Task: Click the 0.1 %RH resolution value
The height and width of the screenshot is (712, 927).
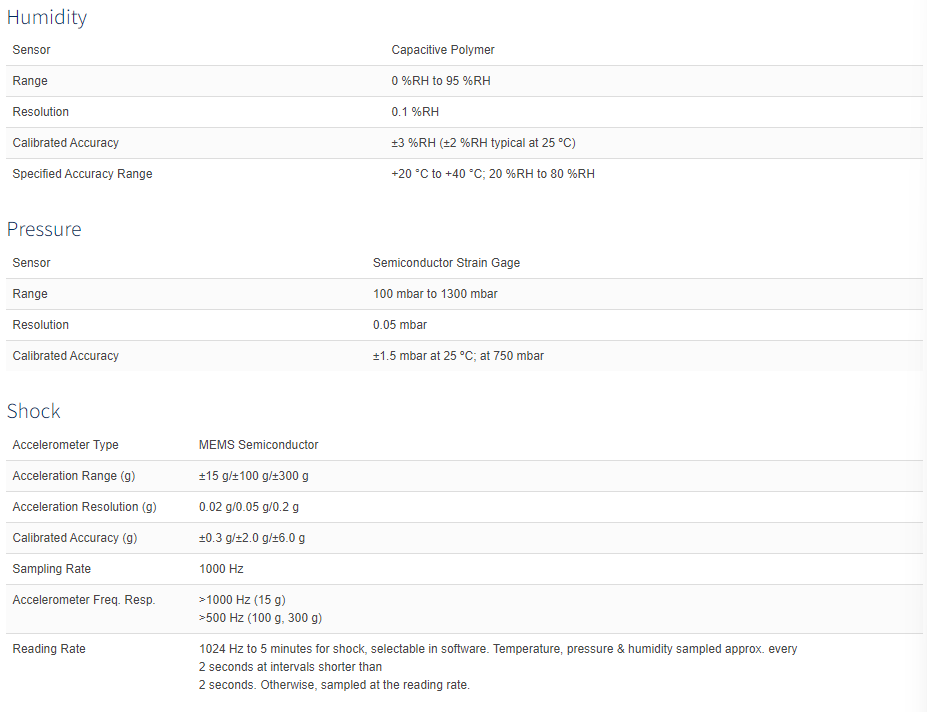Action: coord(415,112)
